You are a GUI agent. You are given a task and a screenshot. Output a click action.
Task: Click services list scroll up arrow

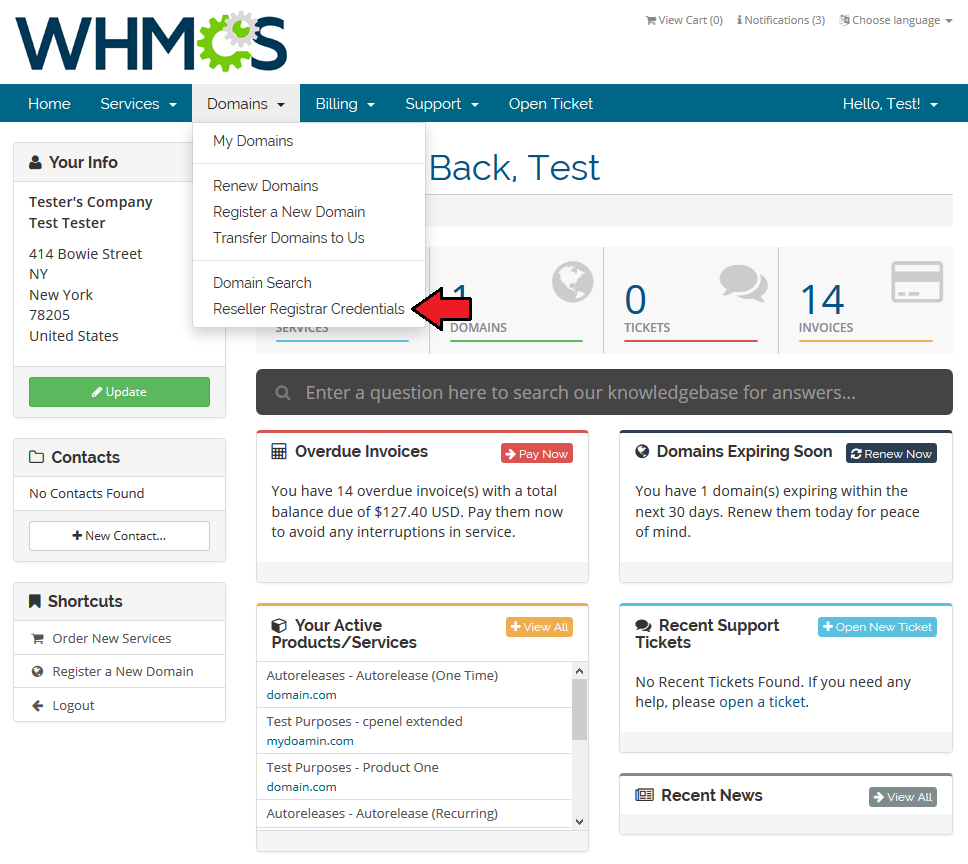(x=579, y=671)
